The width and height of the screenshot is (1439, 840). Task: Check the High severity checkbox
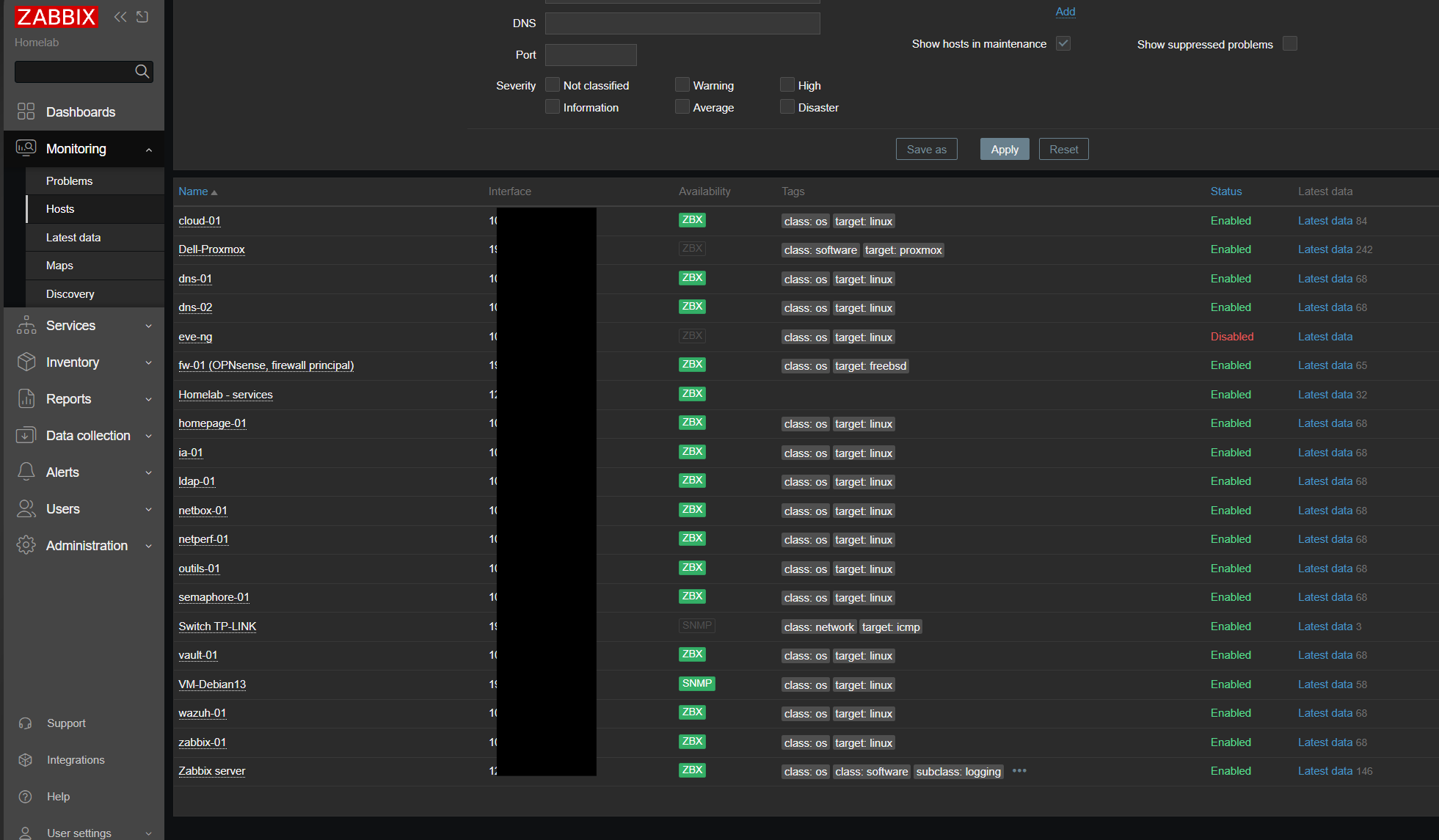pyautogui.click(x=787, y=85)
